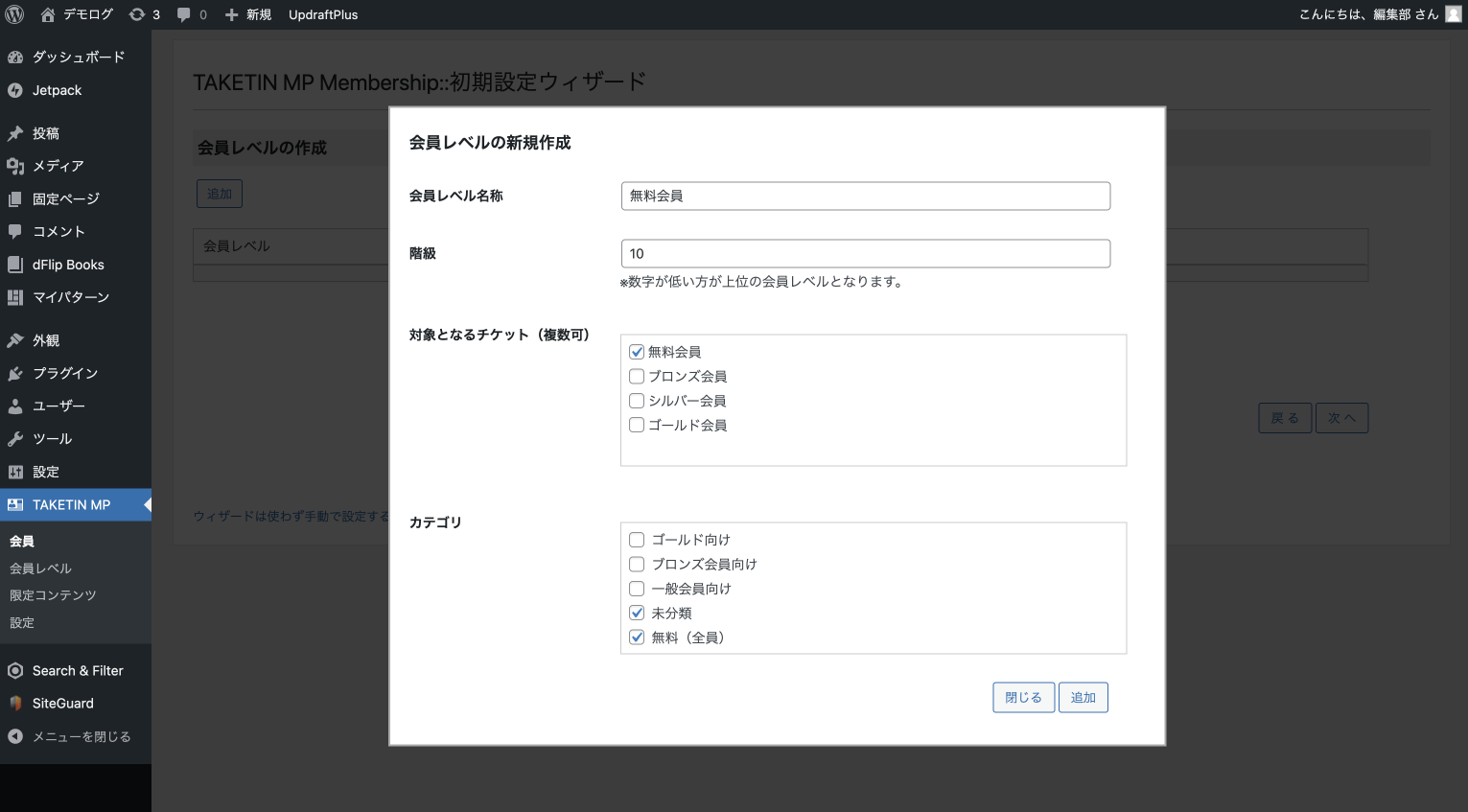Click the マイパターン icon
The height and width of the screenshot is (812, 1468).
click(x=15, y=297)
